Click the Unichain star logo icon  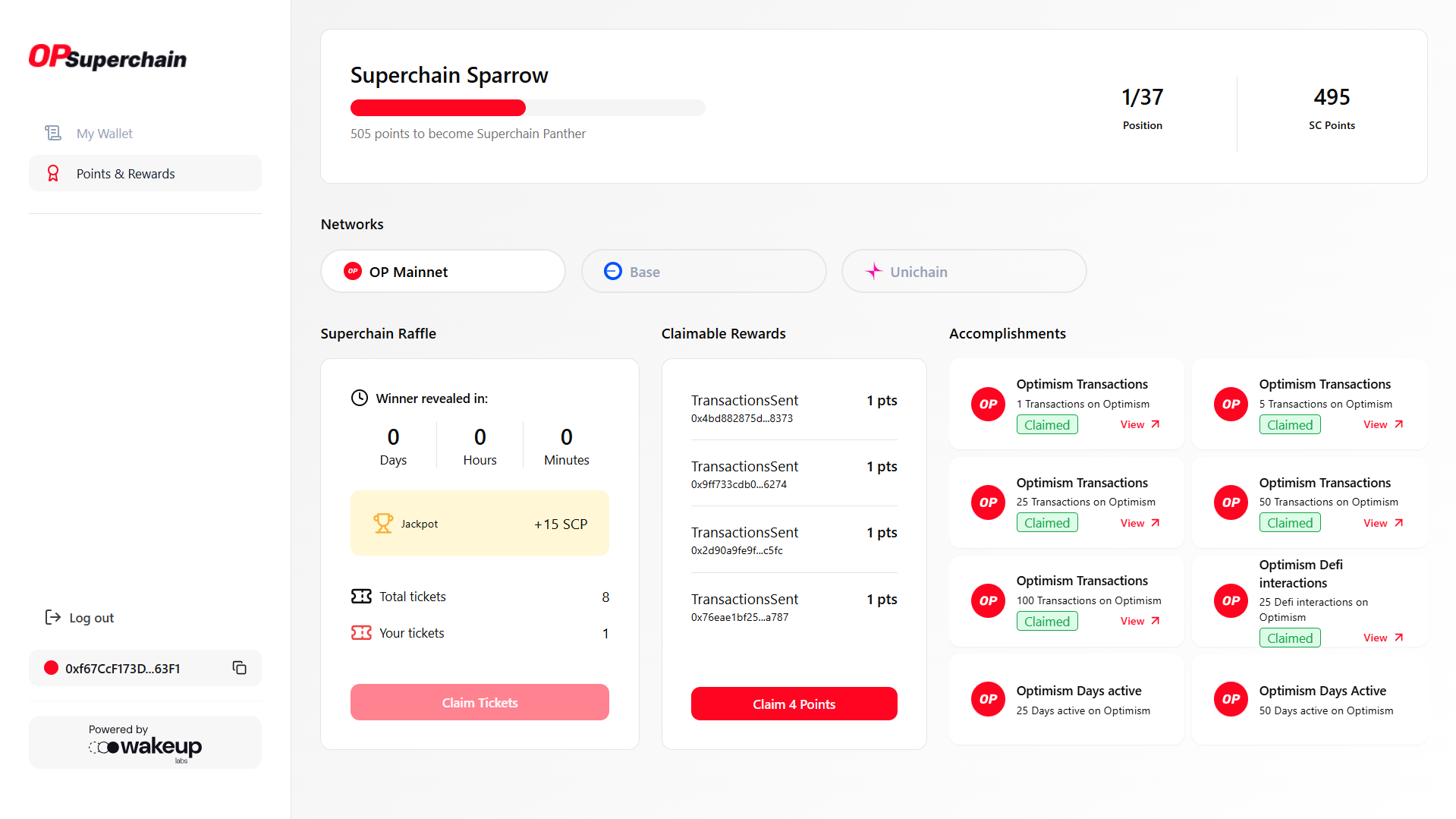(874, 271)
